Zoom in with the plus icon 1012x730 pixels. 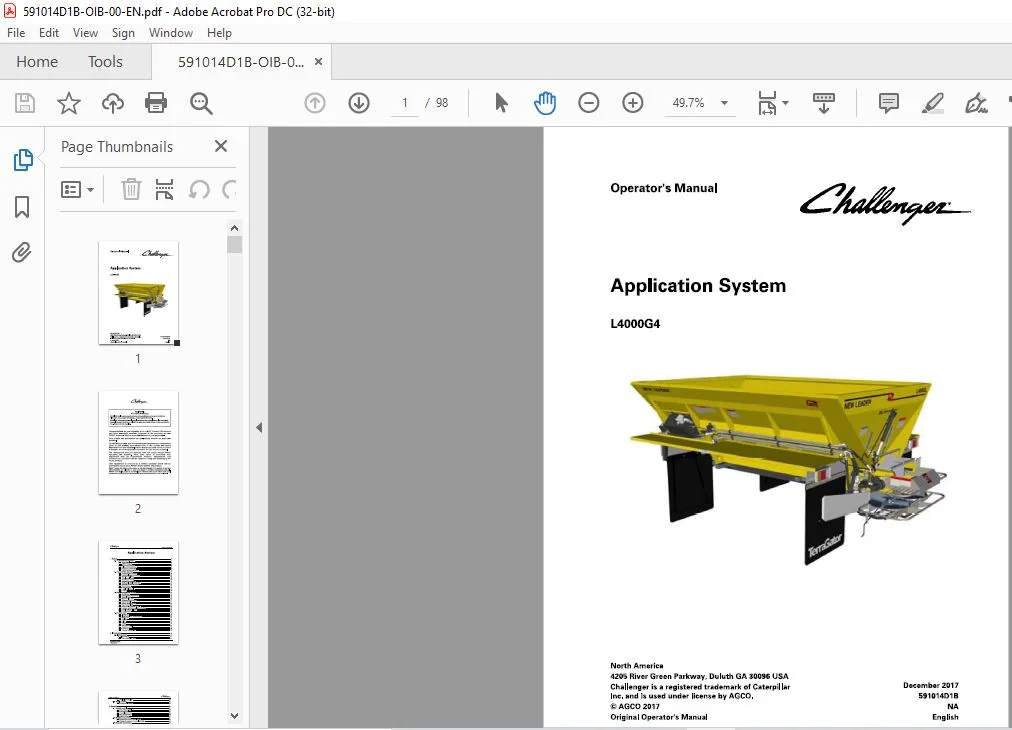[632, 103]
